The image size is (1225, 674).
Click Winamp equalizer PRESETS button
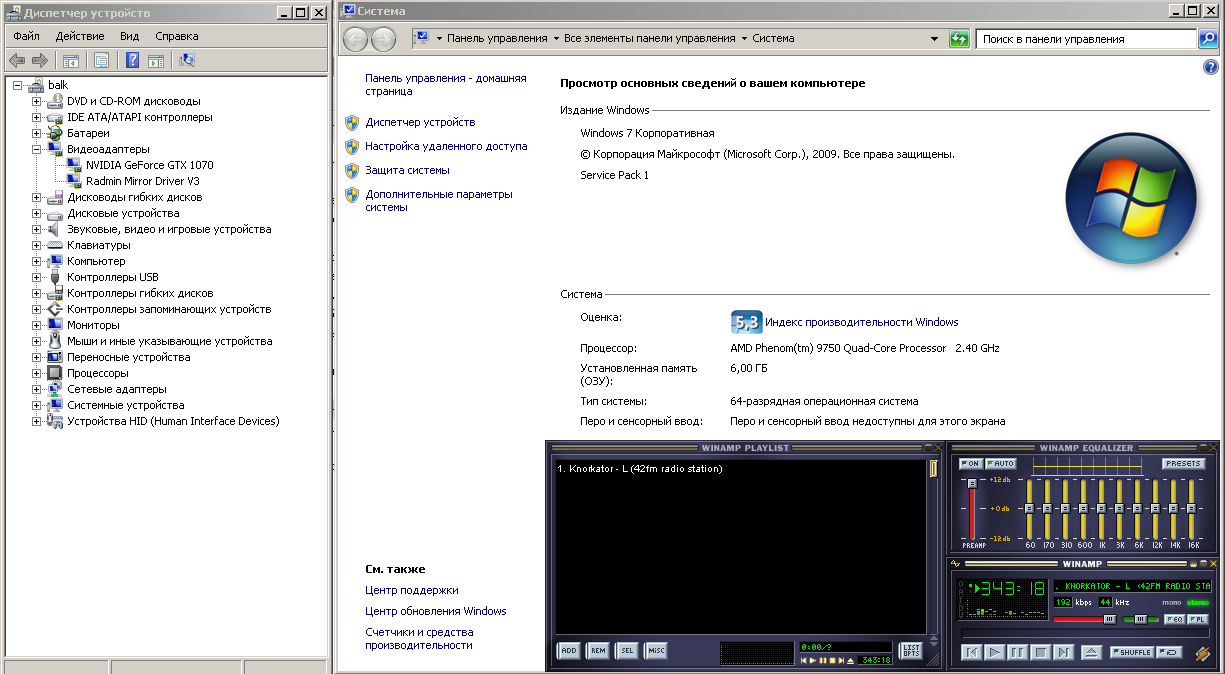(x=1184, y=464)
